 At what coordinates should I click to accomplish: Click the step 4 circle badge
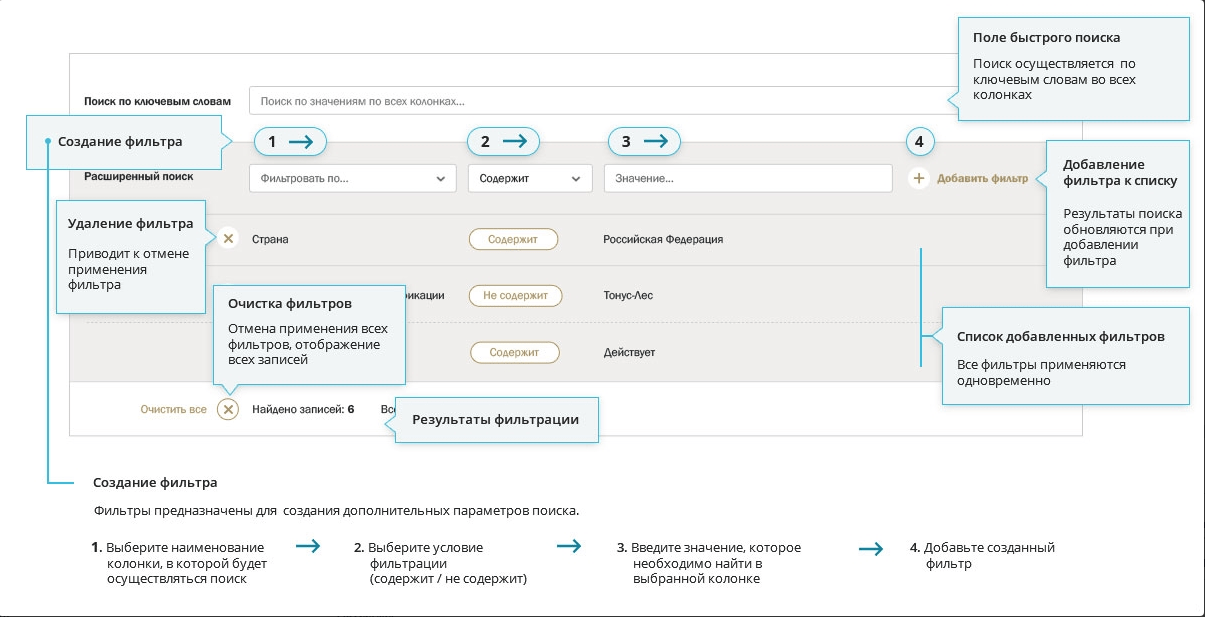click(920, 142)
